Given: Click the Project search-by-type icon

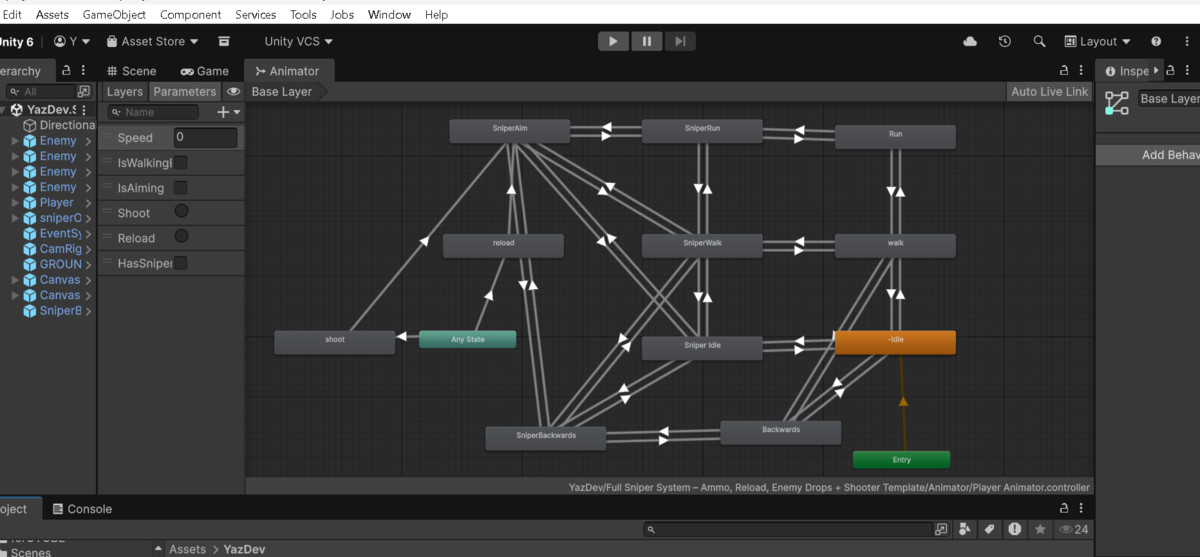Looking at the screenshot, I should tap(965, 529).
